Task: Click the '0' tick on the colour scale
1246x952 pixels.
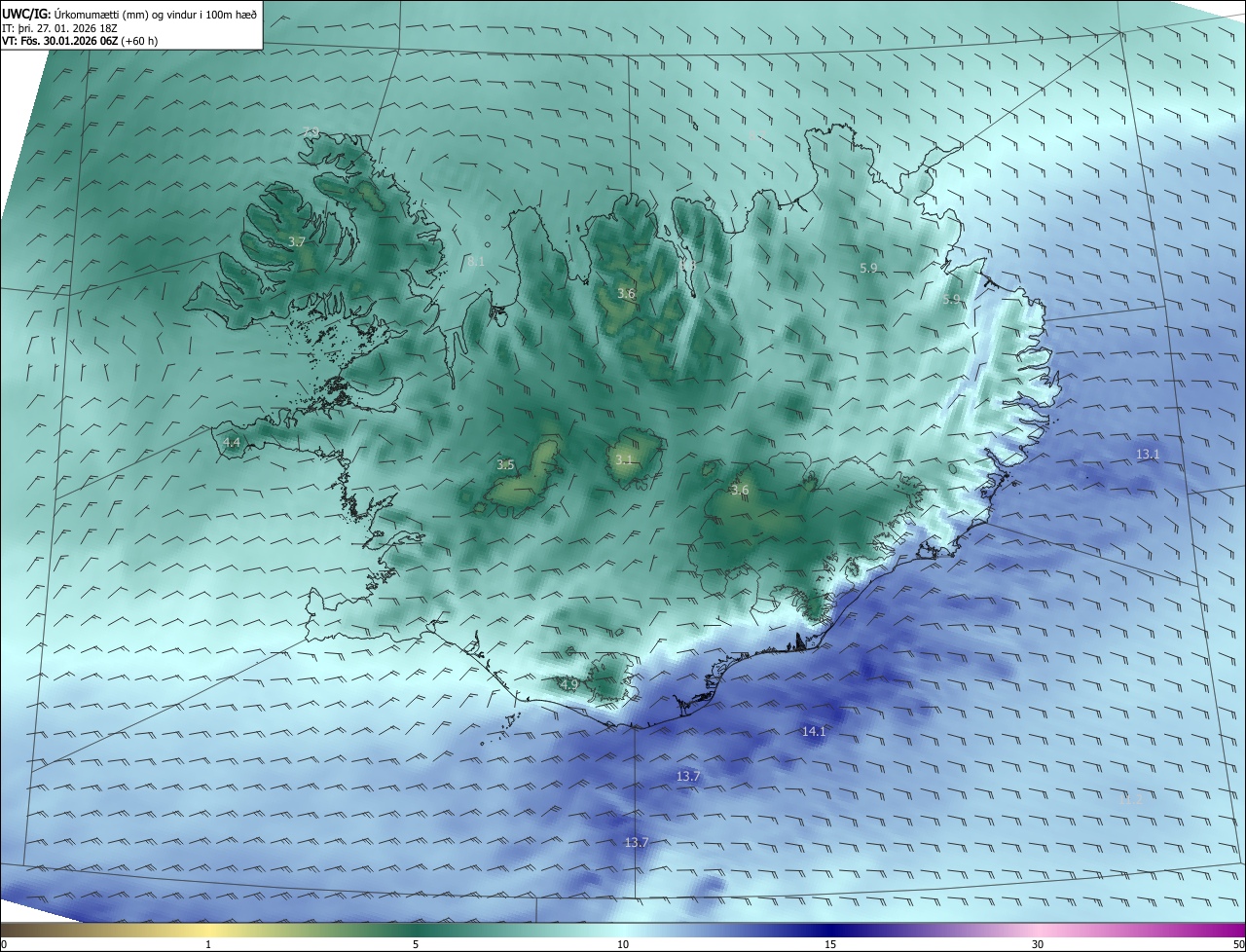Action: pyautogui.click(x=4, y=944)
